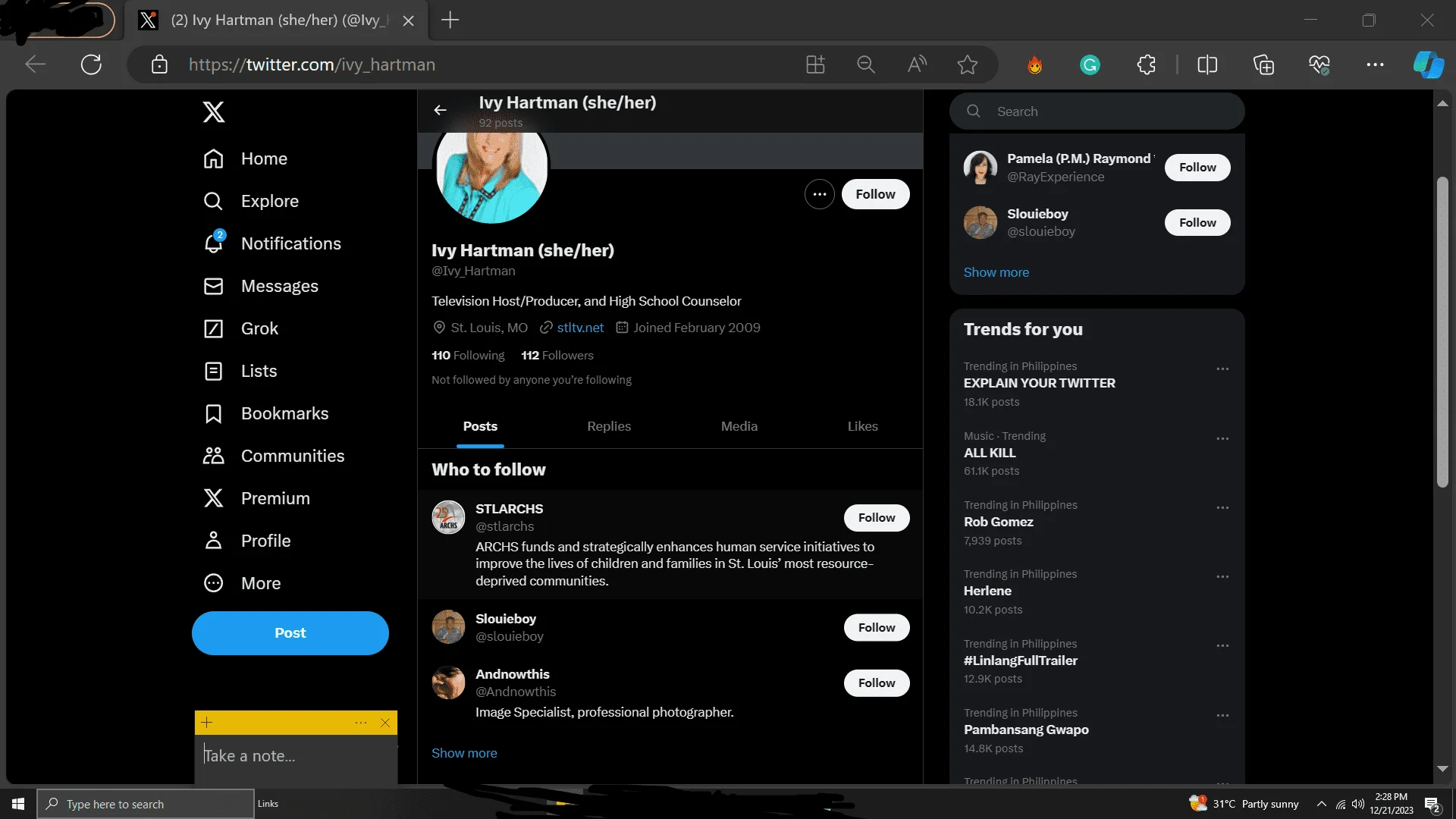Open browser Collections icon
The image size is (1456, 819).
(1263, 64)
